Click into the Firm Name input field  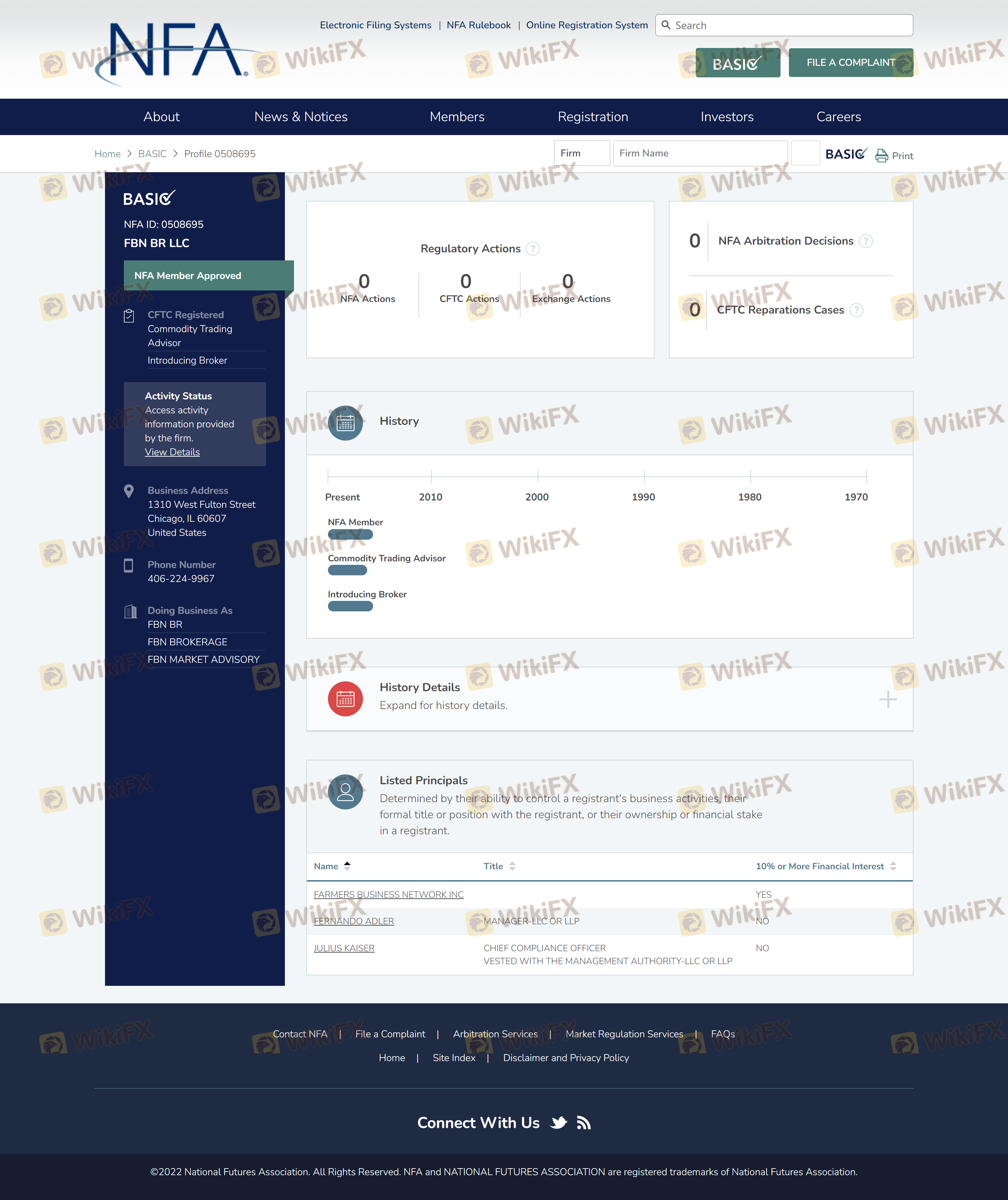tap(699, 153)
